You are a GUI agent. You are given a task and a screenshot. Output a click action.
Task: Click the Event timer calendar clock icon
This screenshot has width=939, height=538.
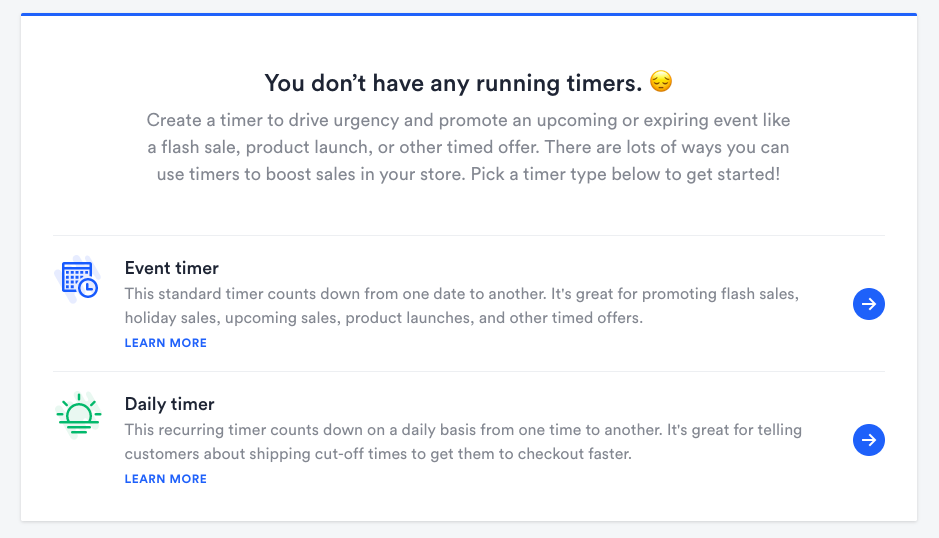[x=78, y=280]
